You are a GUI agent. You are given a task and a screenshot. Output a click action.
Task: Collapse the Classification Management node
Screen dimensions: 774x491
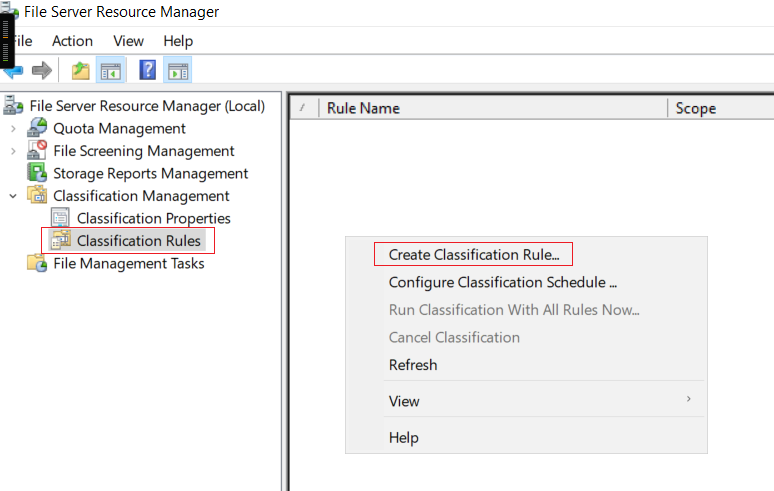13,196
